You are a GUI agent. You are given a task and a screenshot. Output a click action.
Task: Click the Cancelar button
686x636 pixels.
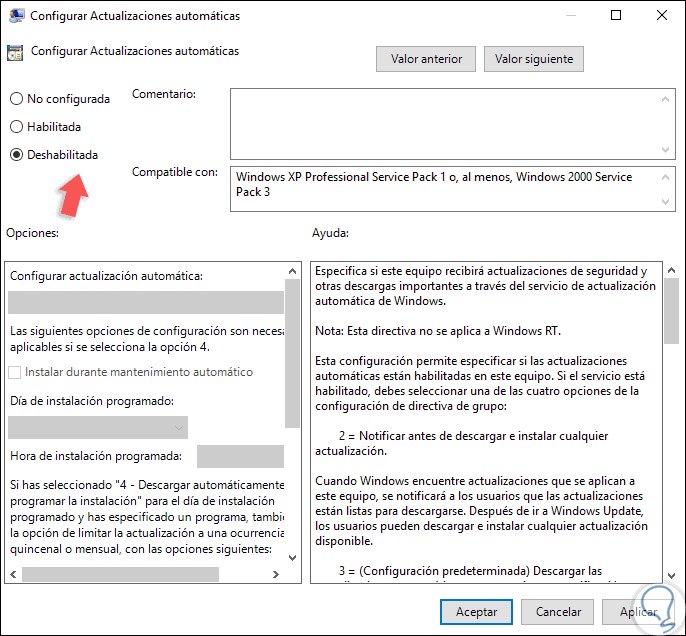click(558, 612)
